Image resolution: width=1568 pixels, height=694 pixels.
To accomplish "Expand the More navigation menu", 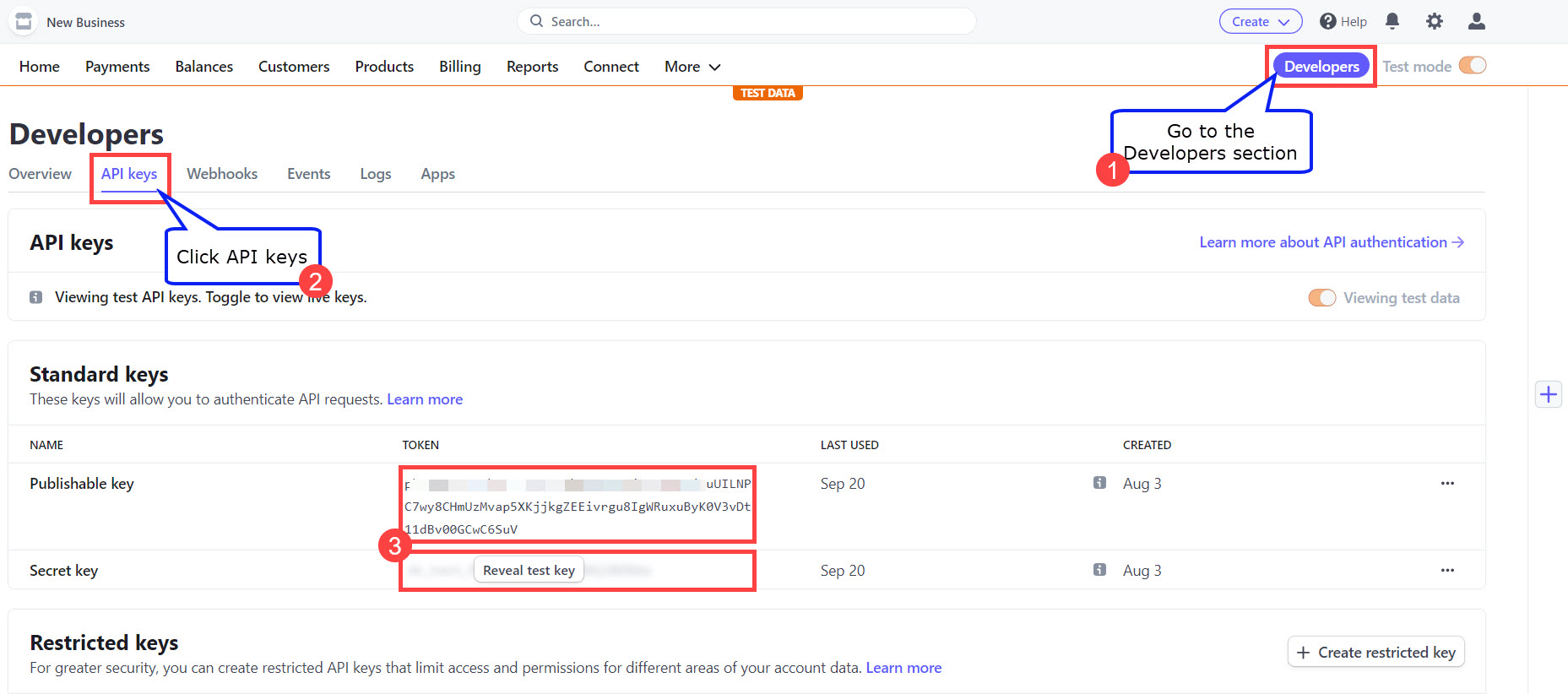I will [692, 67].
